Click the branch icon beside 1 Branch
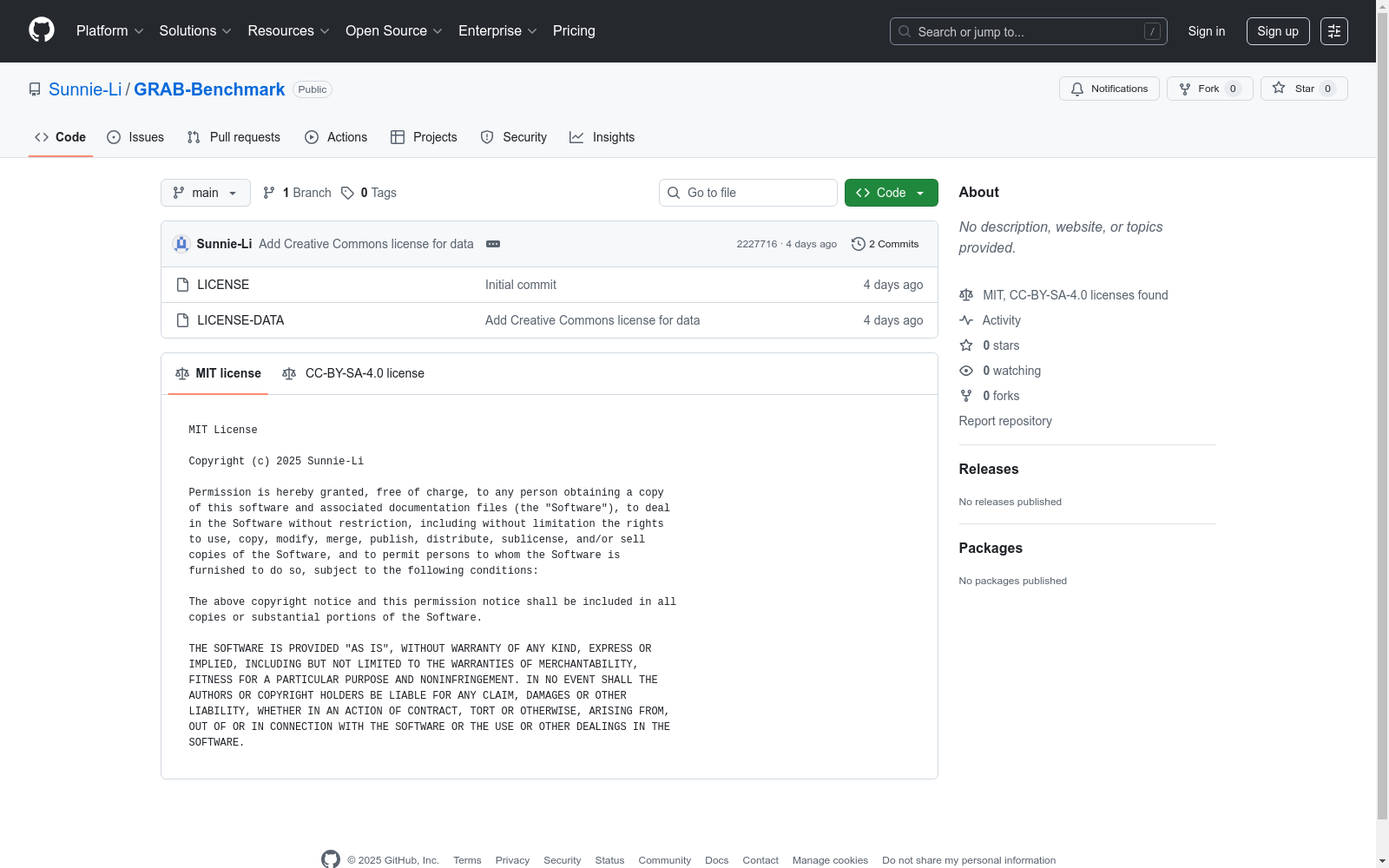 coord(269,193)
